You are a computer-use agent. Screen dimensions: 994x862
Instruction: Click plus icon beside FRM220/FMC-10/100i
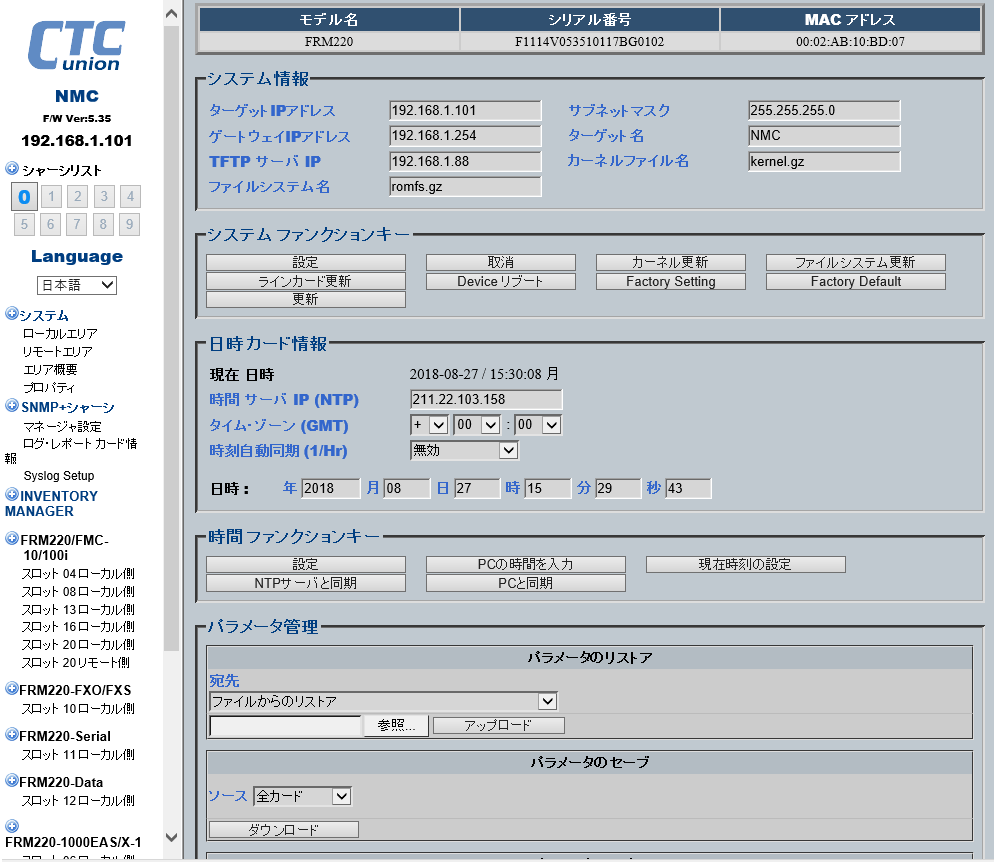point(11,539)
